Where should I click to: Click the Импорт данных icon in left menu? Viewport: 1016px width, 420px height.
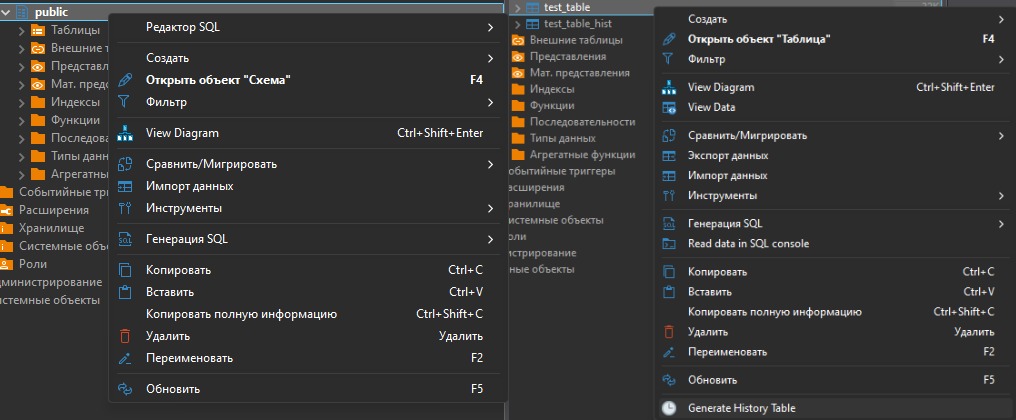125,186
